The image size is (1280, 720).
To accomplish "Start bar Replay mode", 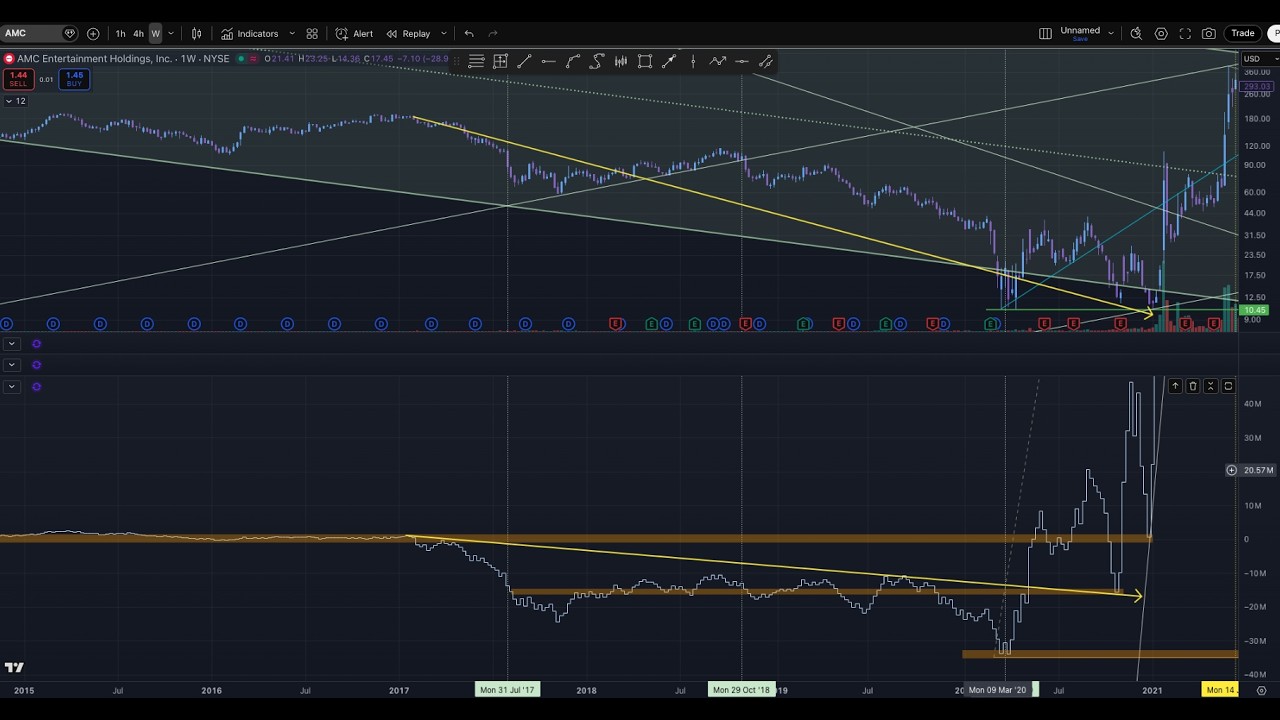I will (x=408, y=33).
